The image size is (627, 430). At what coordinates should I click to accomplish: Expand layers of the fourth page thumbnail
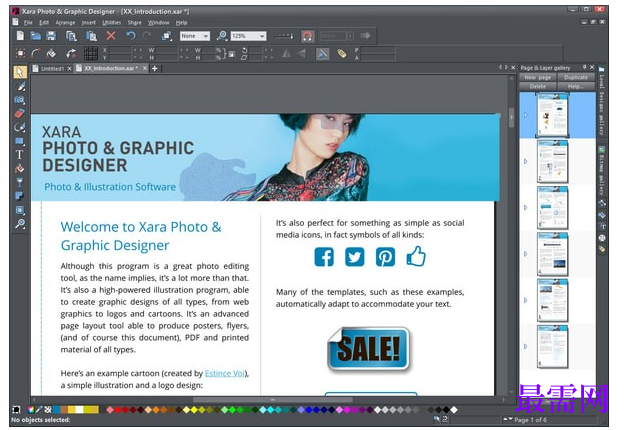pos(525,254)
